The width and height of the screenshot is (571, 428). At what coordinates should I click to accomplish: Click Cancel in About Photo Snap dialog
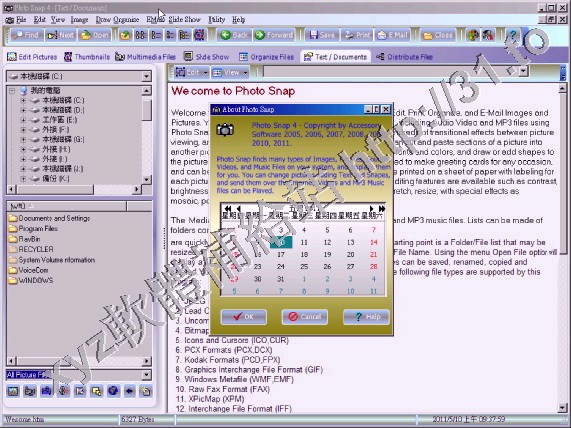(305, 317)
